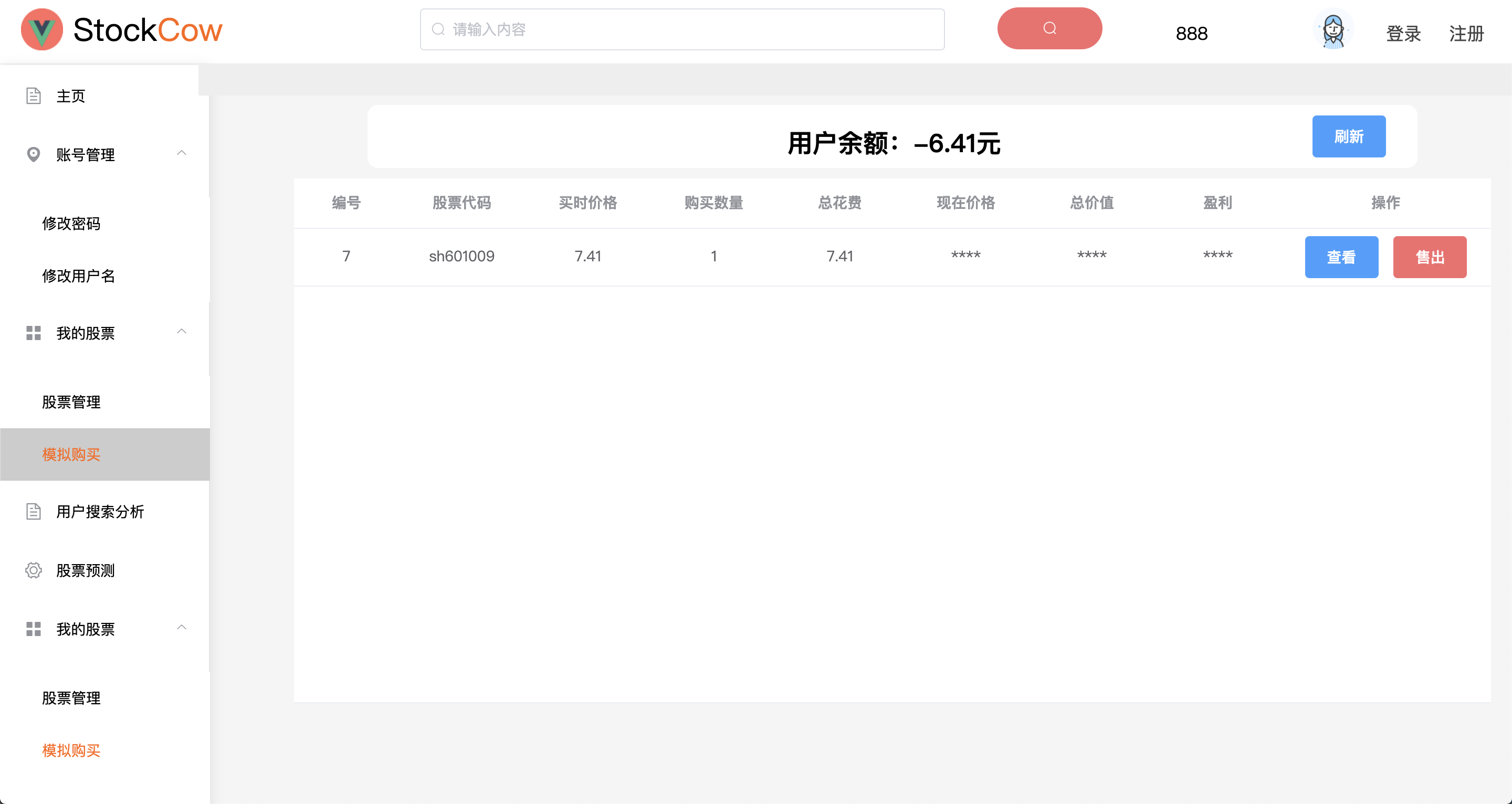
Task: Click the gear icon beside 股票预测
Action: 33,570
